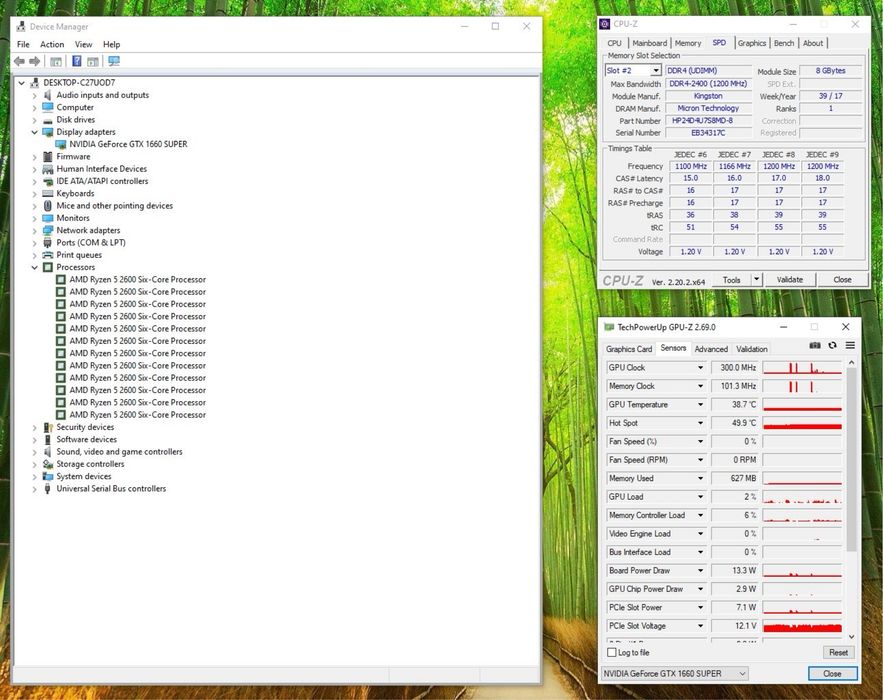Click the Forward arrow in Device Manager toolbar
883x700 pixels.
34,61
